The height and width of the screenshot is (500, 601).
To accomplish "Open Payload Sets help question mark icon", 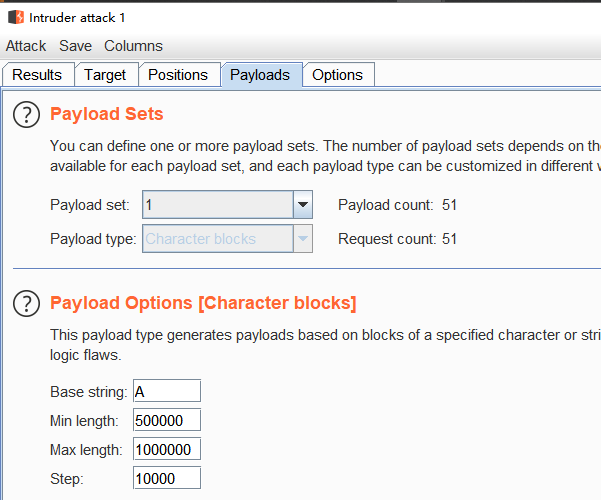I will point(26,115).
